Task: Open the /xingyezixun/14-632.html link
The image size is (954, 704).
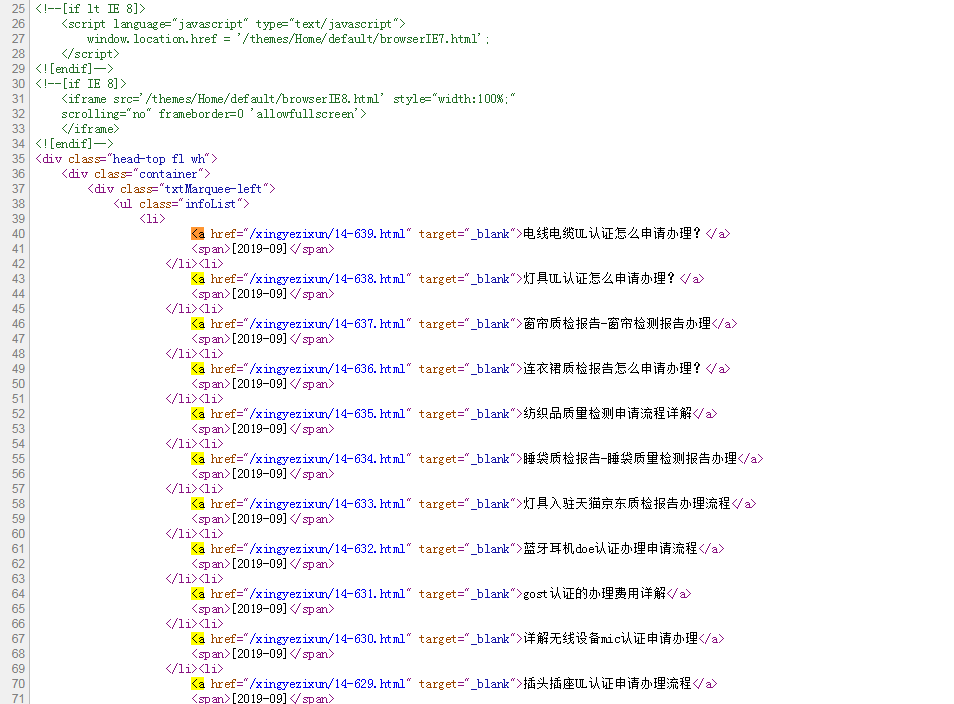Action: point(330,549)
